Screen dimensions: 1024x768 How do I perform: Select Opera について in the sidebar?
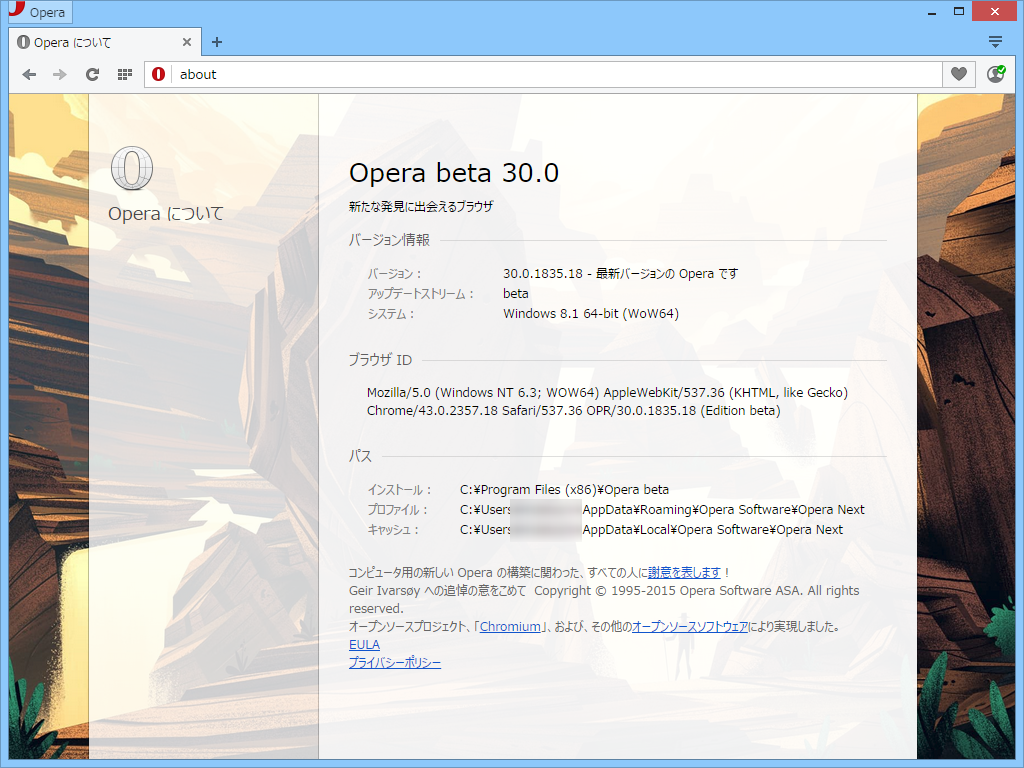coord(164,213)
